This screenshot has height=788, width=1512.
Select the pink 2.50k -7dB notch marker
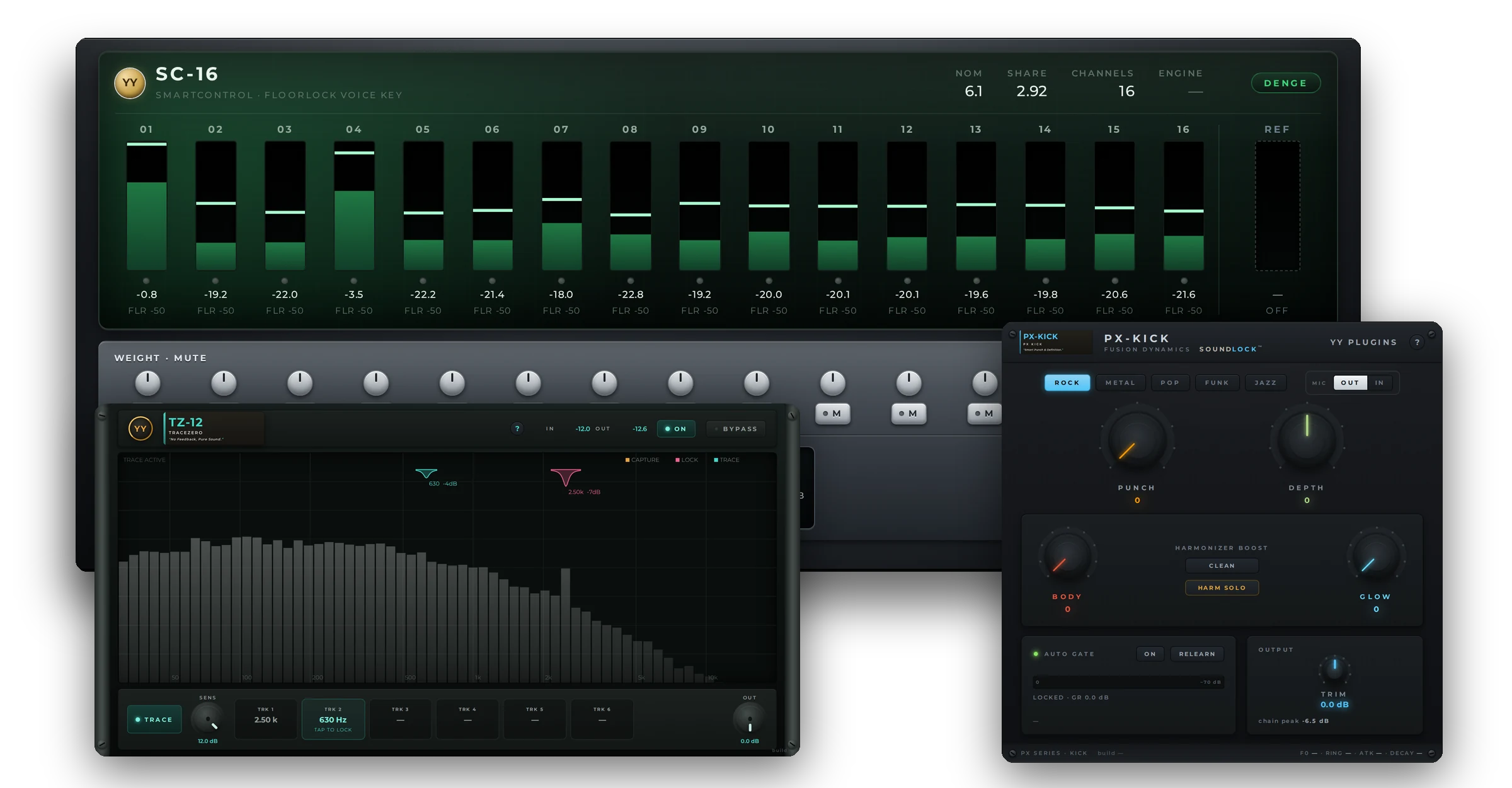tap(566, 477)
